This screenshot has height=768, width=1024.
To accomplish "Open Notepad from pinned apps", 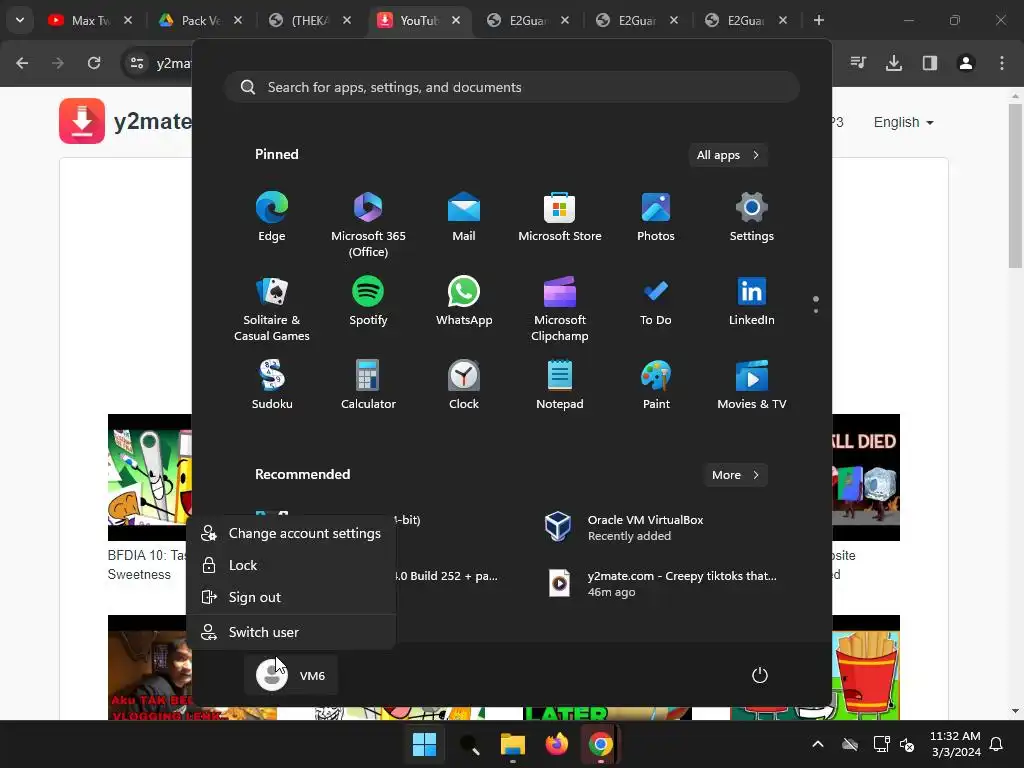I will pos(560,385).
